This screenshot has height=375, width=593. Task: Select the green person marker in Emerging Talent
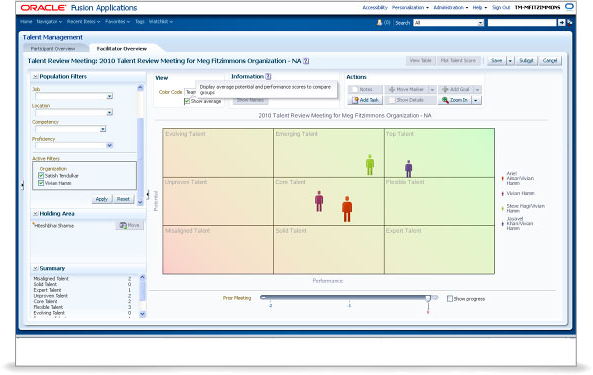[370, 164]
